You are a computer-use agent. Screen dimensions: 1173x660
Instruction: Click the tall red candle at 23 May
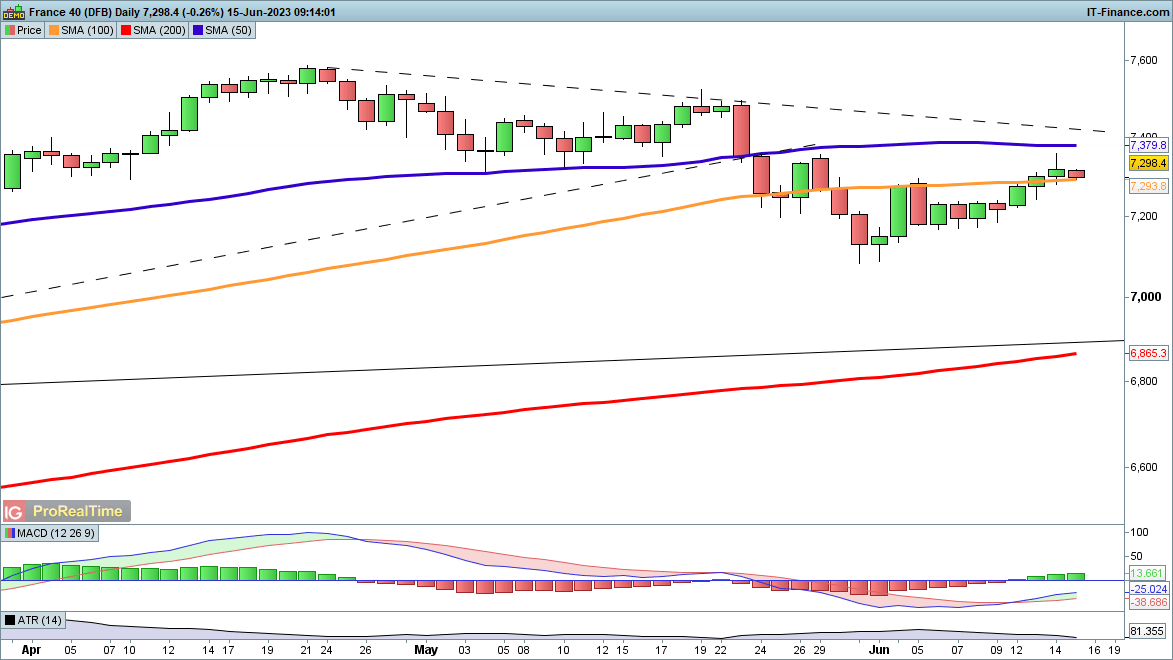741,132
